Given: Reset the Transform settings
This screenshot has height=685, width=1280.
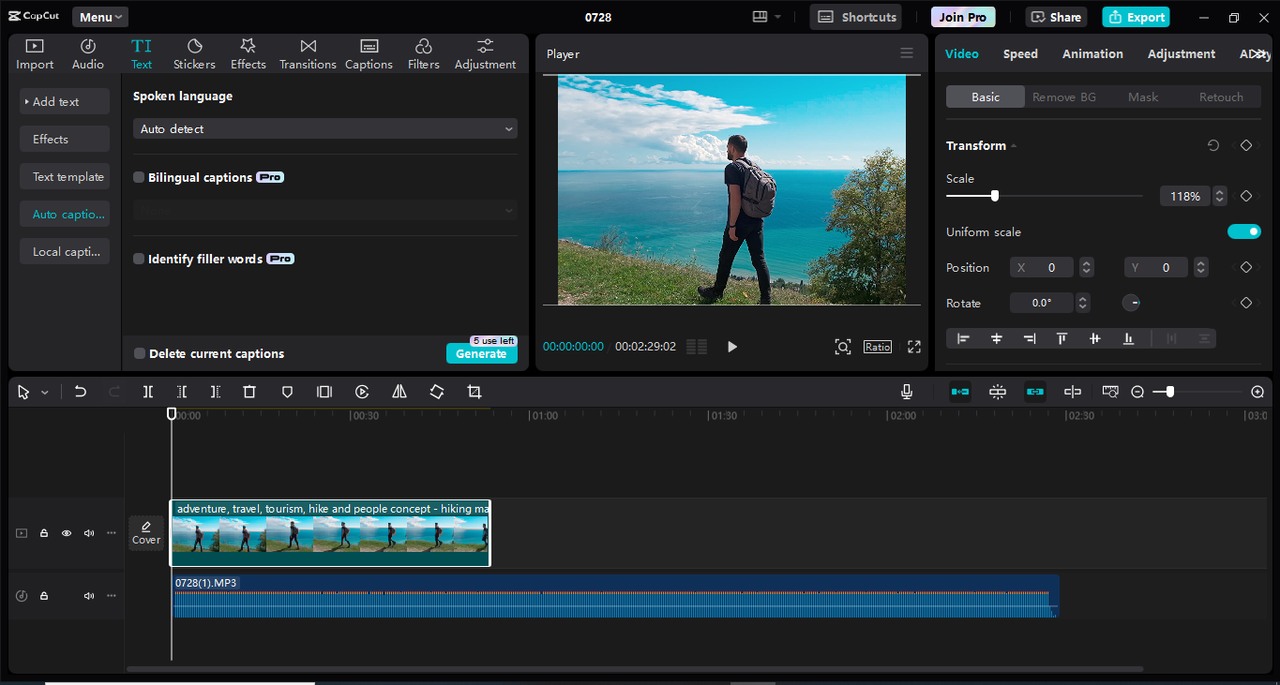Looking at the screenshot, I should click(1213, 145).
